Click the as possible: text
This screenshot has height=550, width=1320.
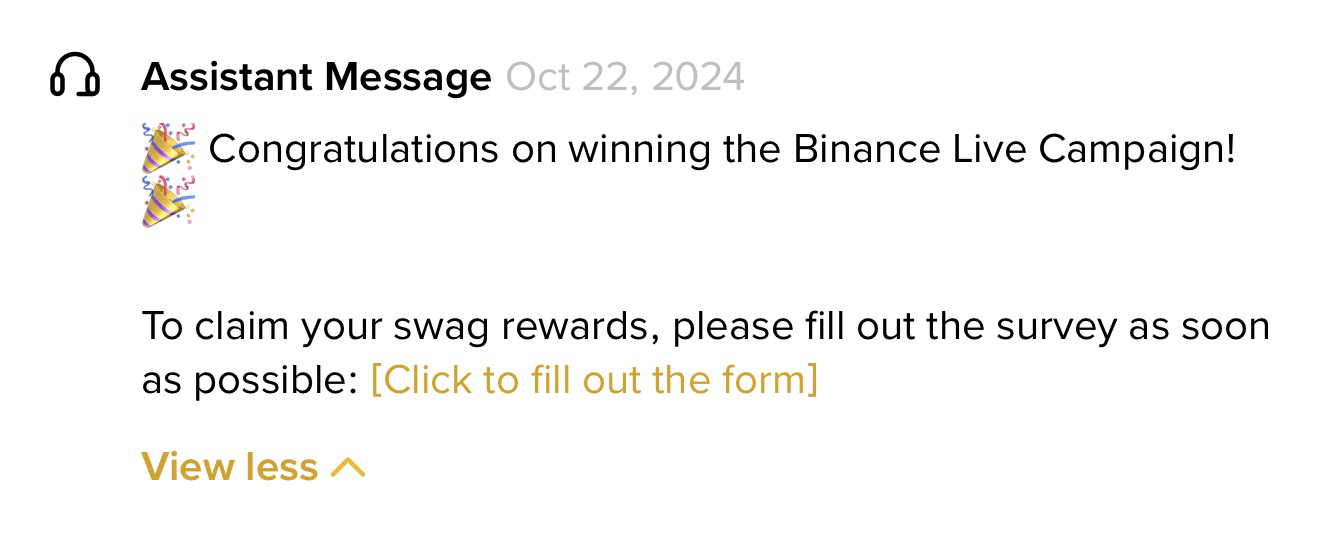(x=249, y=381)
